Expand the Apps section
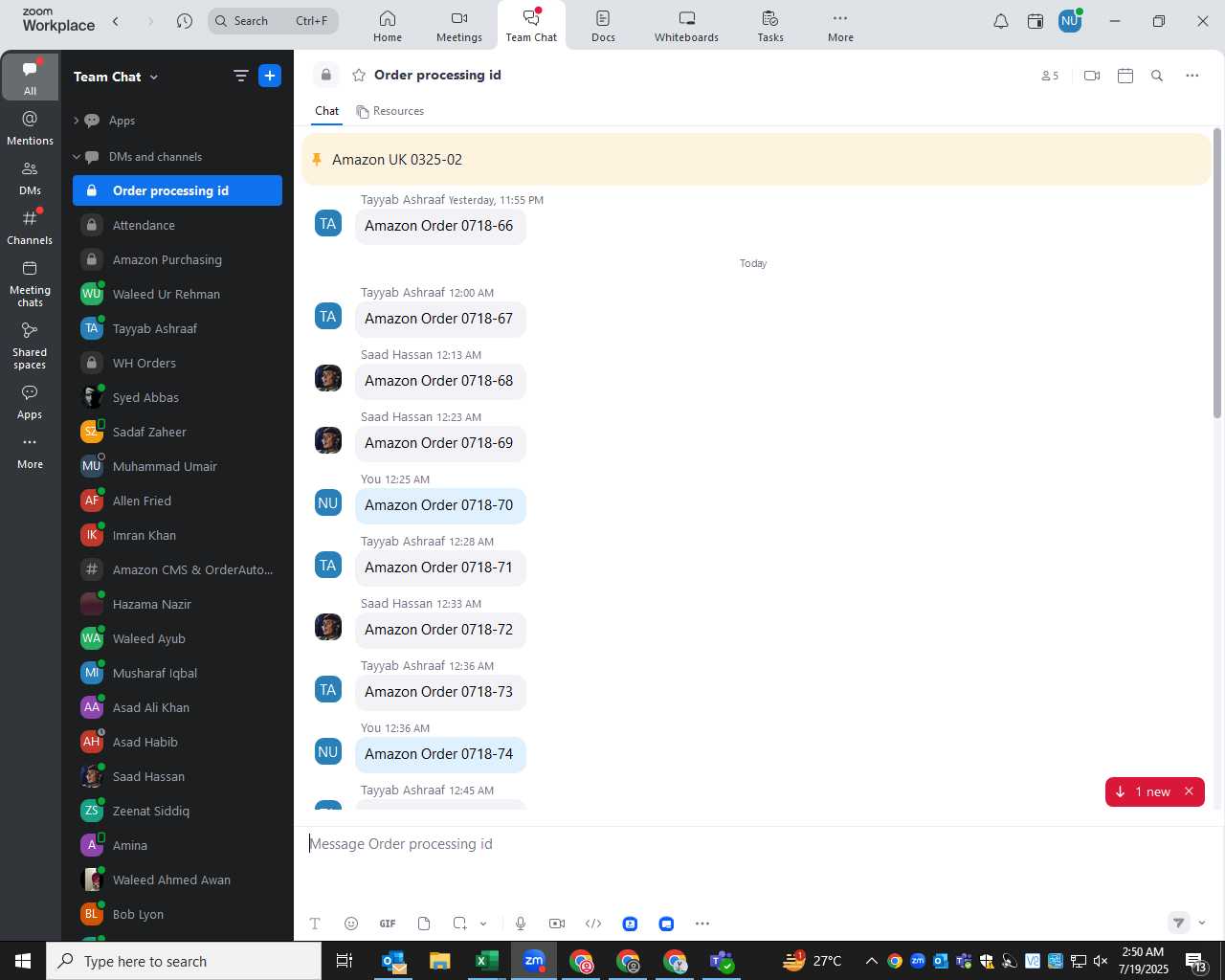 click(77, 121)
